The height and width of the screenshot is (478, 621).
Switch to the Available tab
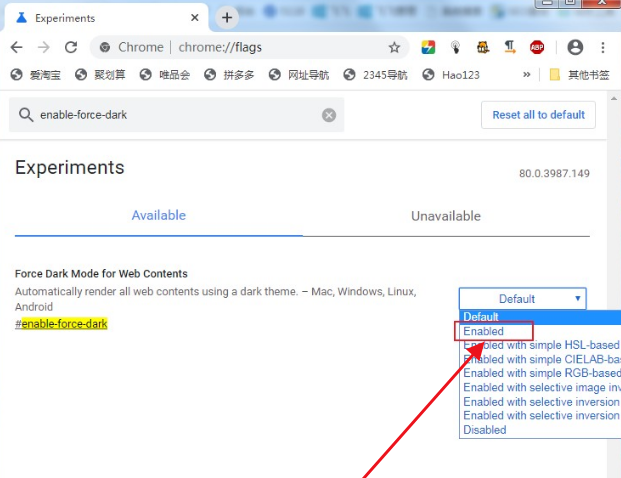[158, 216]
